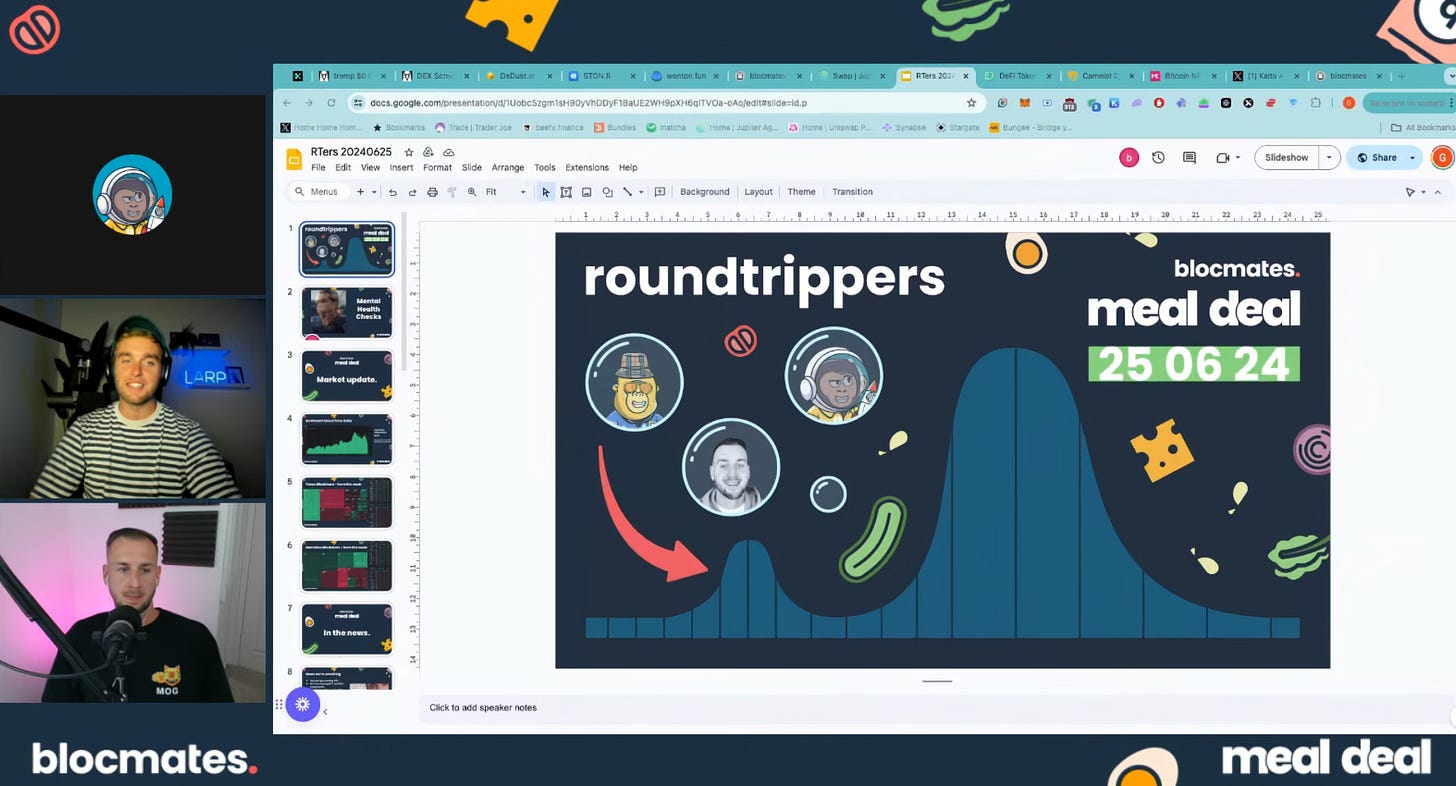Open version history clock icon
Viewport: 1456px width, 786px height.
tap(1158, 157)
